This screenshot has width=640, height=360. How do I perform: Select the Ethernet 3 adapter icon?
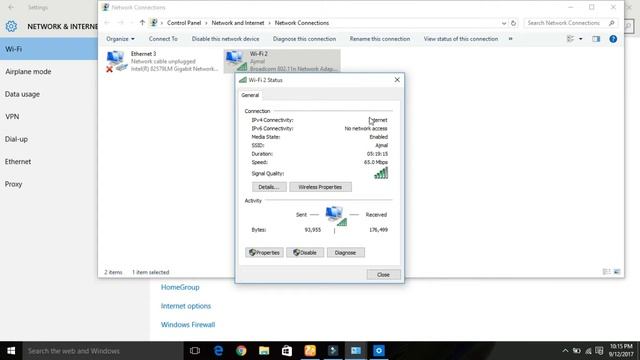117,61
